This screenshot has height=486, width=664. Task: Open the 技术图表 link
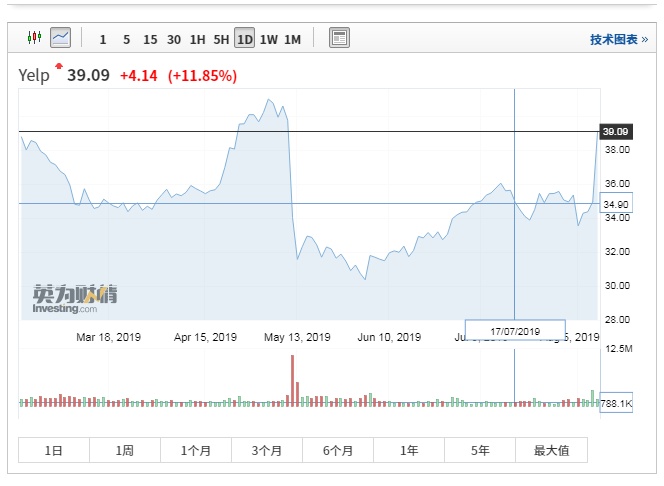[x=617, y=40]
